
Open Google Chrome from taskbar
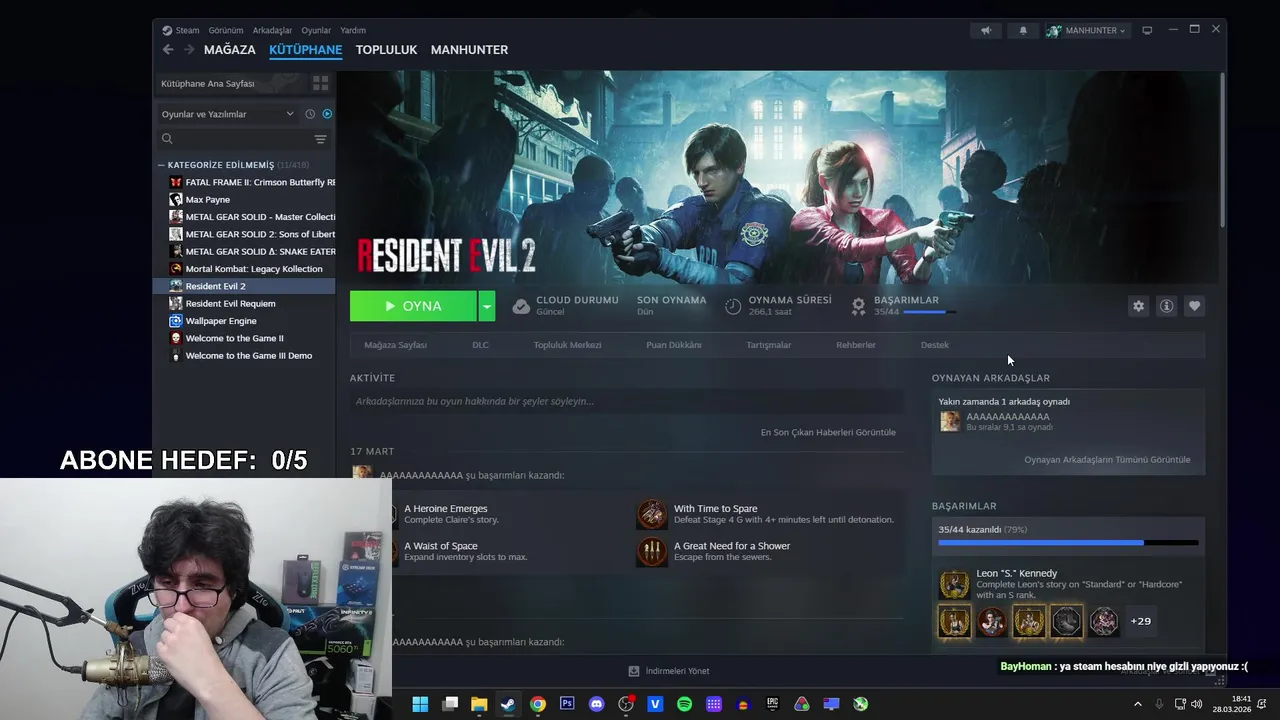click(538, 704)
